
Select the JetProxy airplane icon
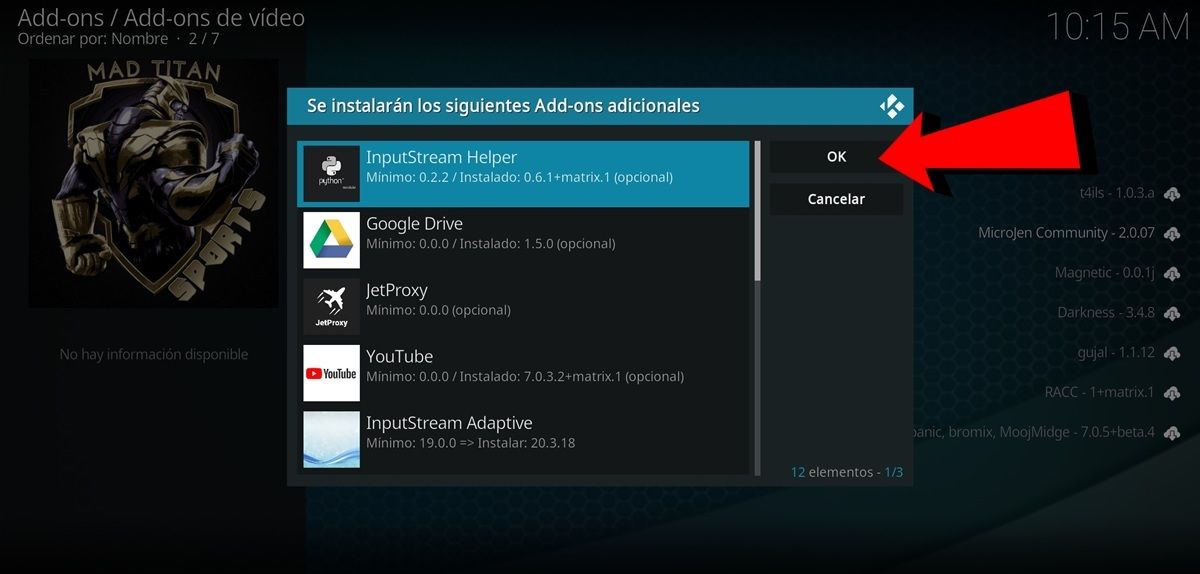(331, 306)
